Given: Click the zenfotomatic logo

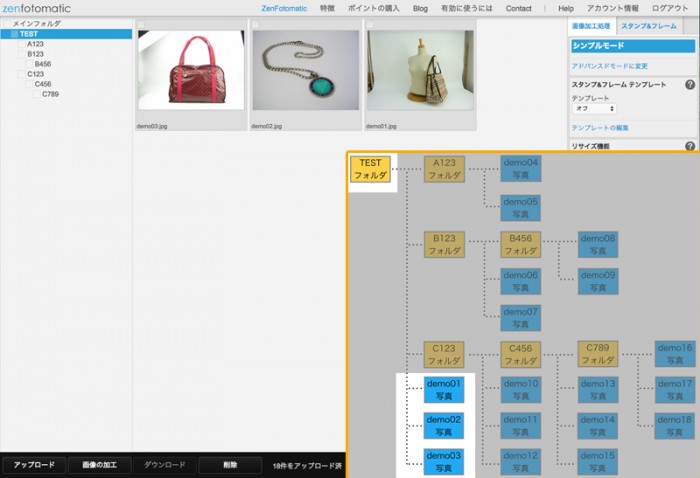Looking at the screenshot, I should 36,8.
